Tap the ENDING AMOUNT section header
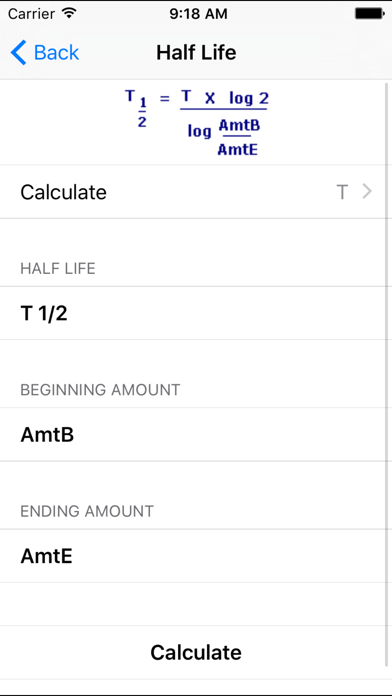 87,511
